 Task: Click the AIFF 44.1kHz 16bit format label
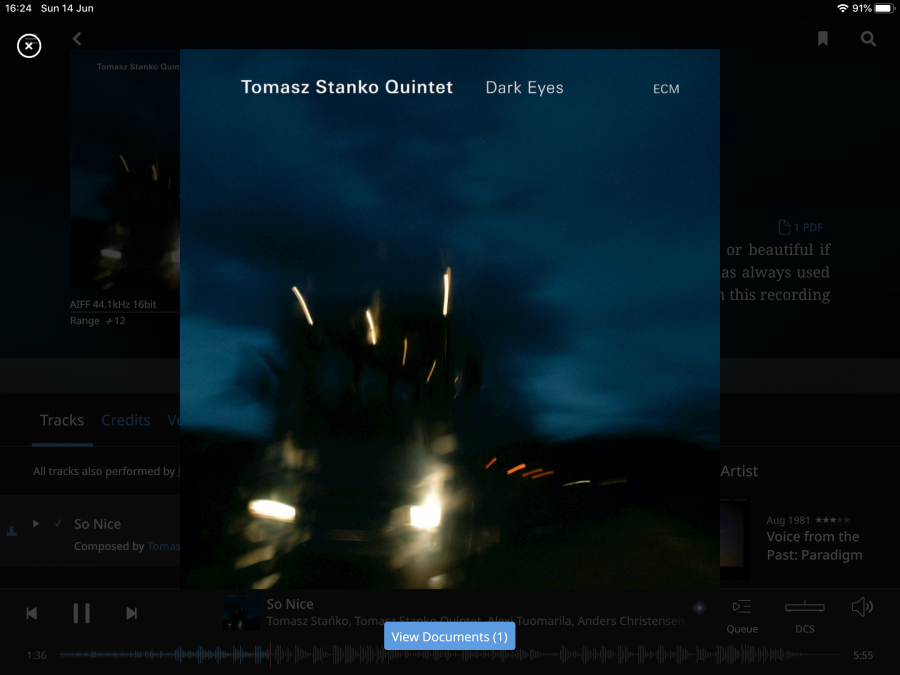click(113, 304)
